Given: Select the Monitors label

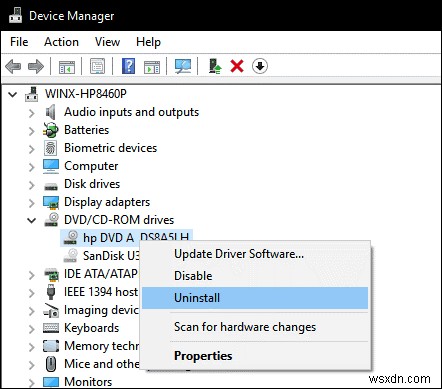Looking at the screenshot, I should (88, 382).
